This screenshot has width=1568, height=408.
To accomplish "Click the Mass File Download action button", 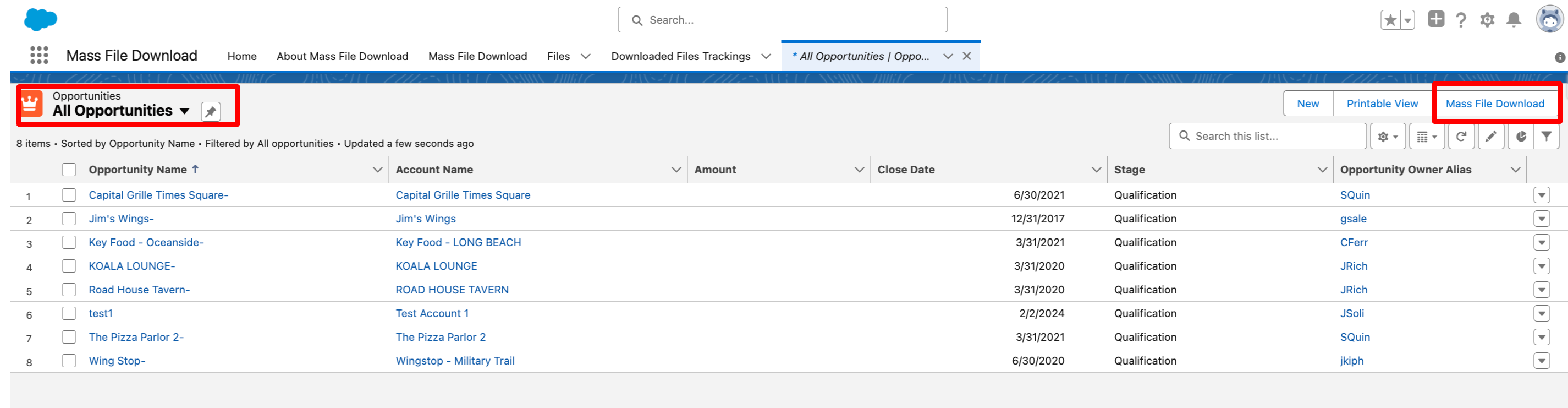I will coord(1495,104).
